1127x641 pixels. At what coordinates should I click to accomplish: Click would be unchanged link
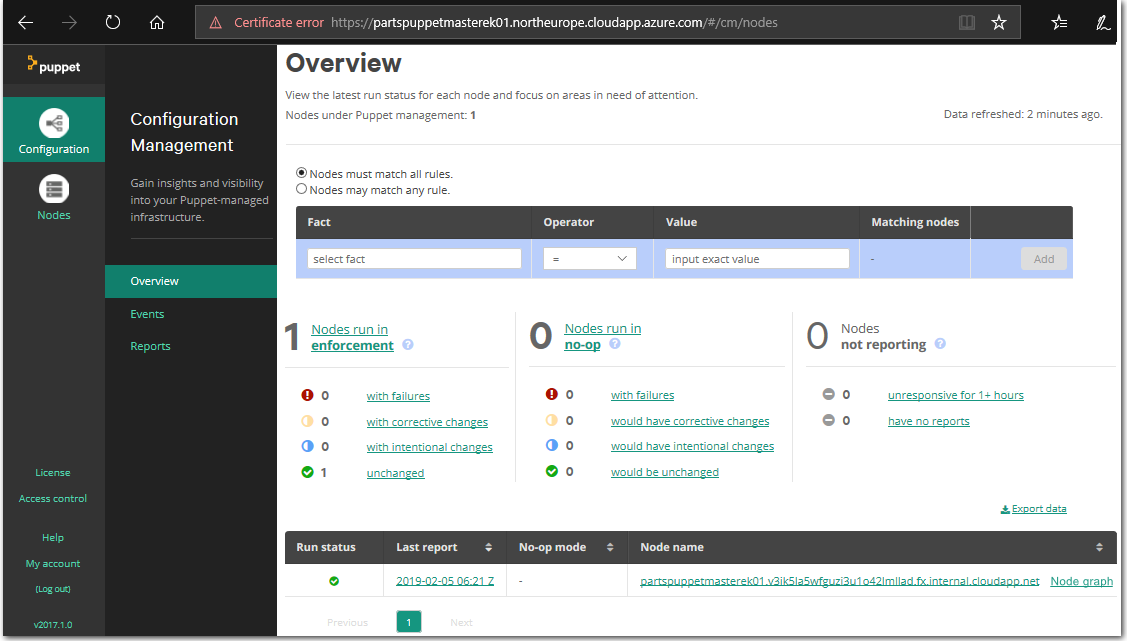[665, 472]
